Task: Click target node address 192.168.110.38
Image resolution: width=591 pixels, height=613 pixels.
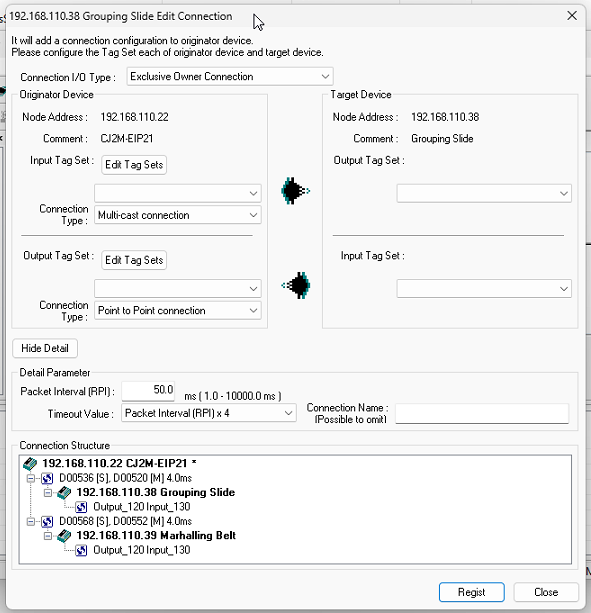Action: coord(445,117)
